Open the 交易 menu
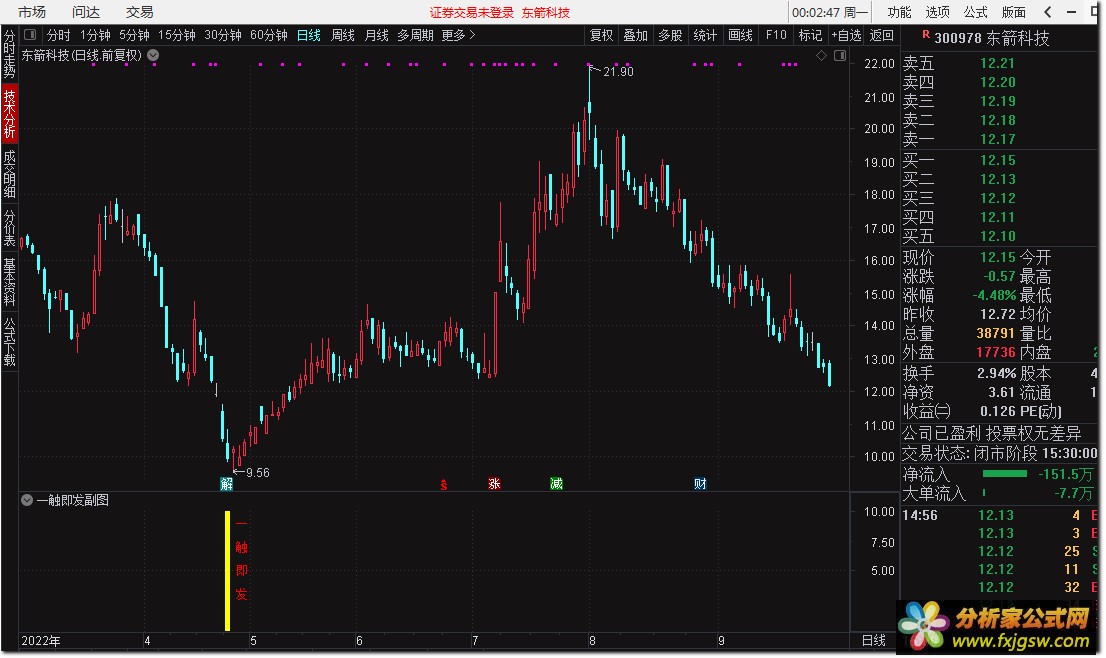The width and height of the screenshot is (1106, 658). tap(140, 12)
